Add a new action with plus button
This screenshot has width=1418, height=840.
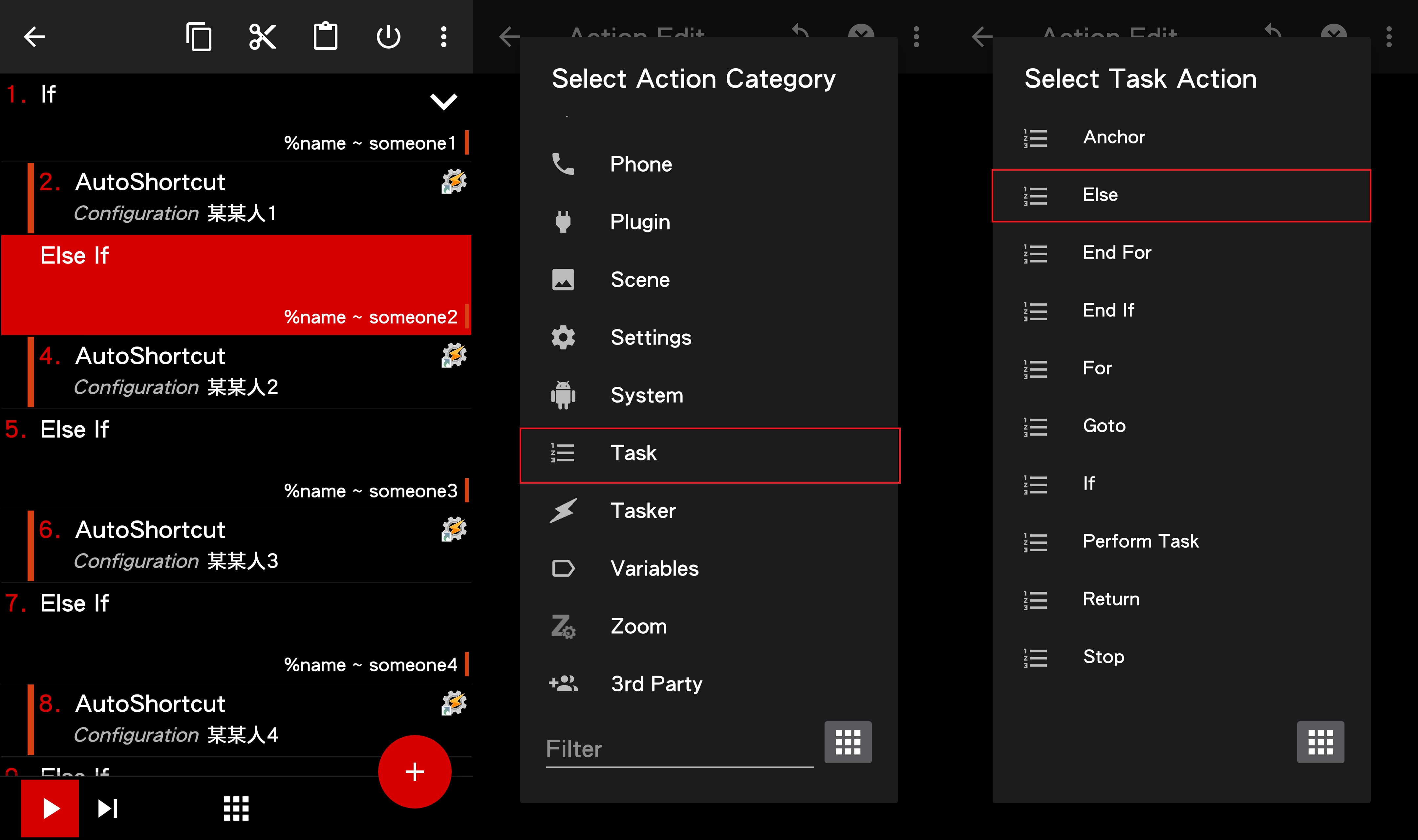(x=414, y=771)
